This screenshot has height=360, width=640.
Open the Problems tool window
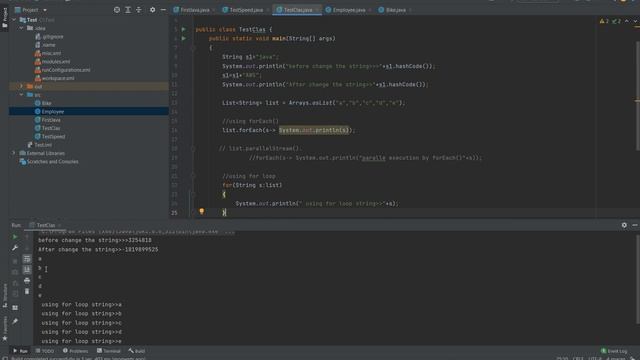(76, 351)
